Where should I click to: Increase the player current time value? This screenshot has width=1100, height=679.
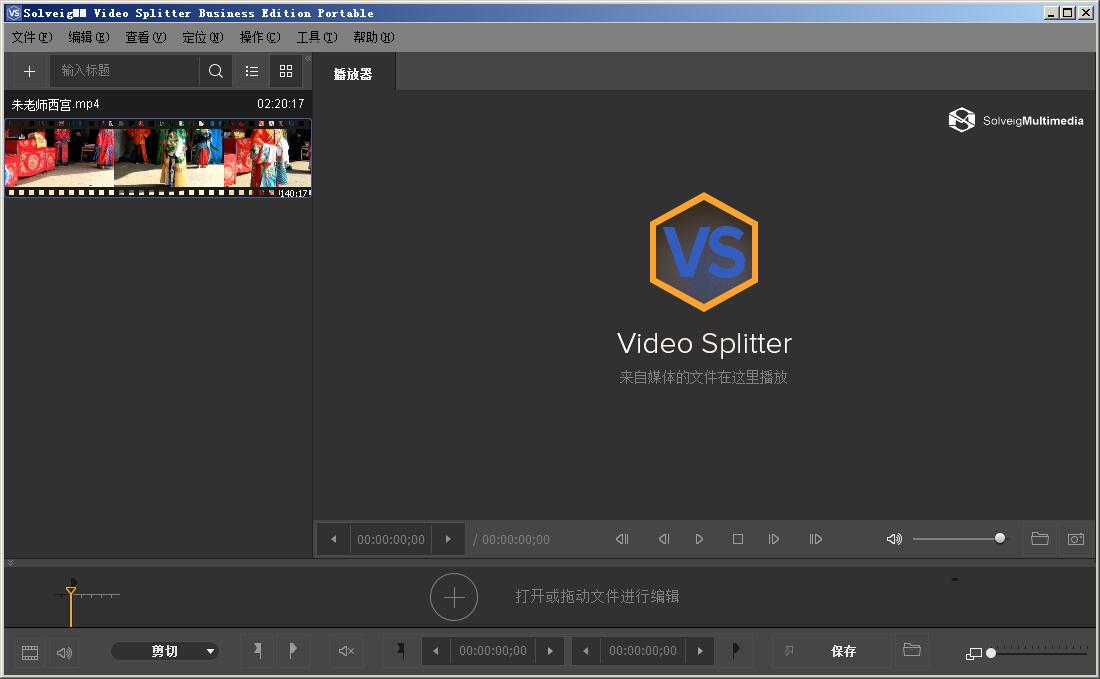(x=448, y=539)
